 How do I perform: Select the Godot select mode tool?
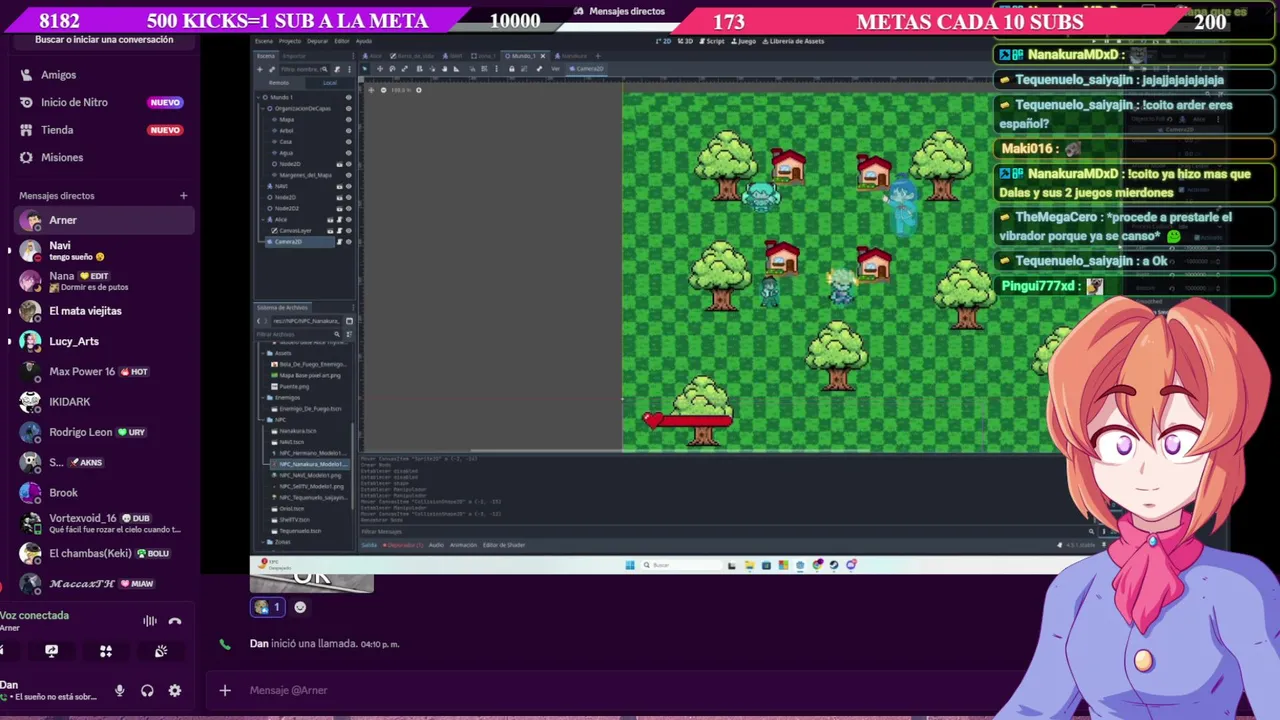click(x=365, y=69)
